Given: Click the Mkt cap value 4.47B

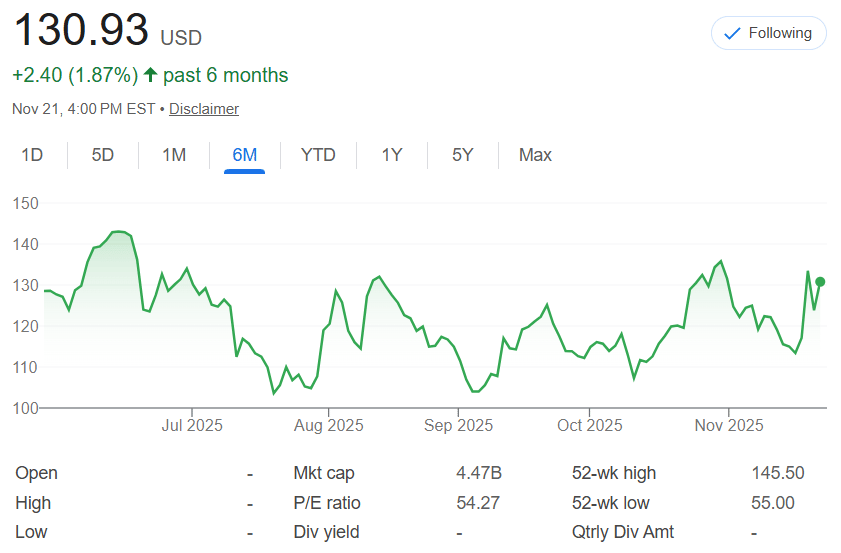Looking at the screenshot, I should pyautogui.click(x=478, y=473).
